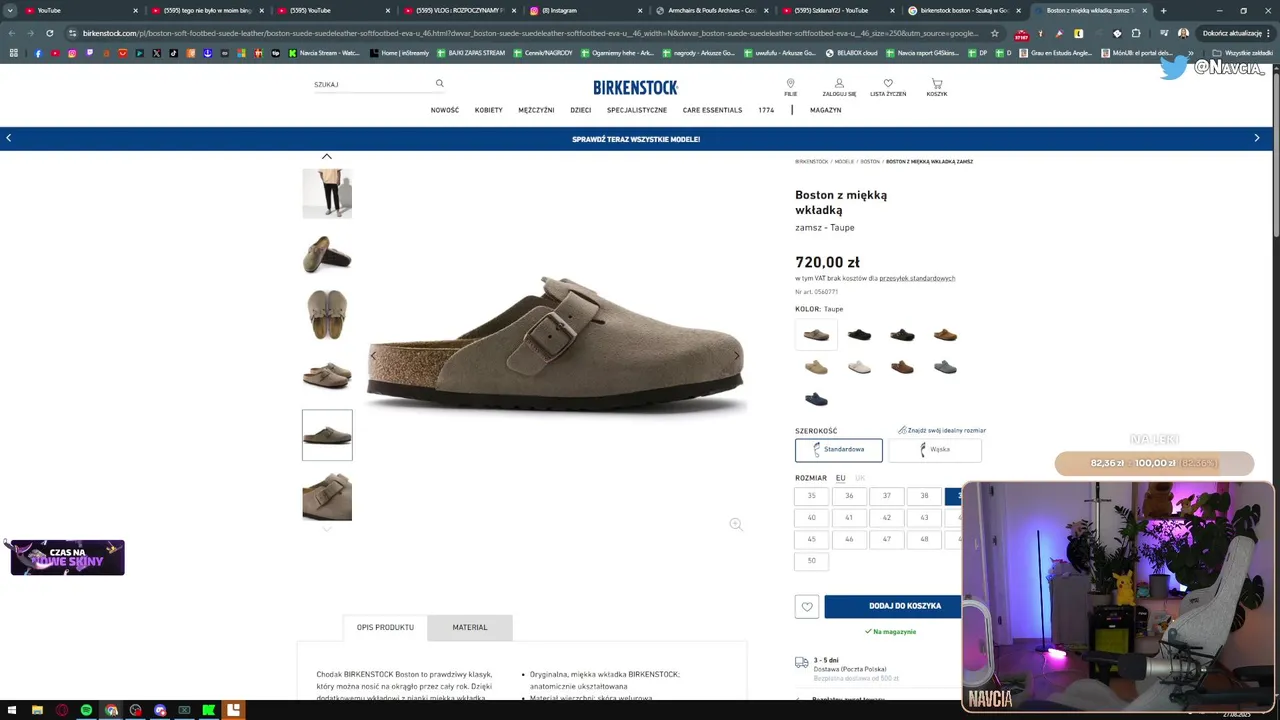The height and width of the screenshot is (720, 1280).
Task: Open Kick app from the taskbar
Action: 209,710
